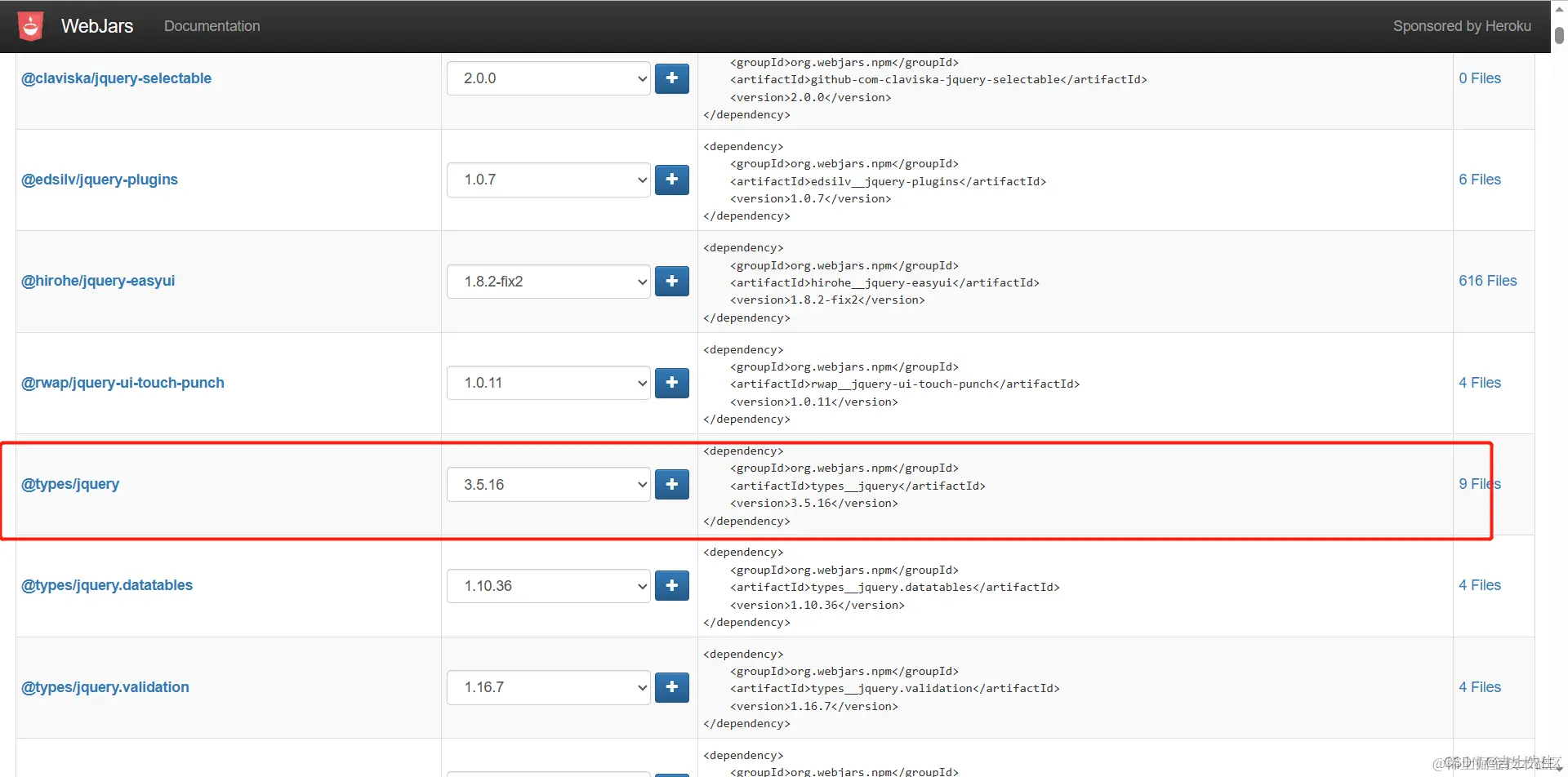Click the Sponsored by Heroku link

pos(1462,26)
